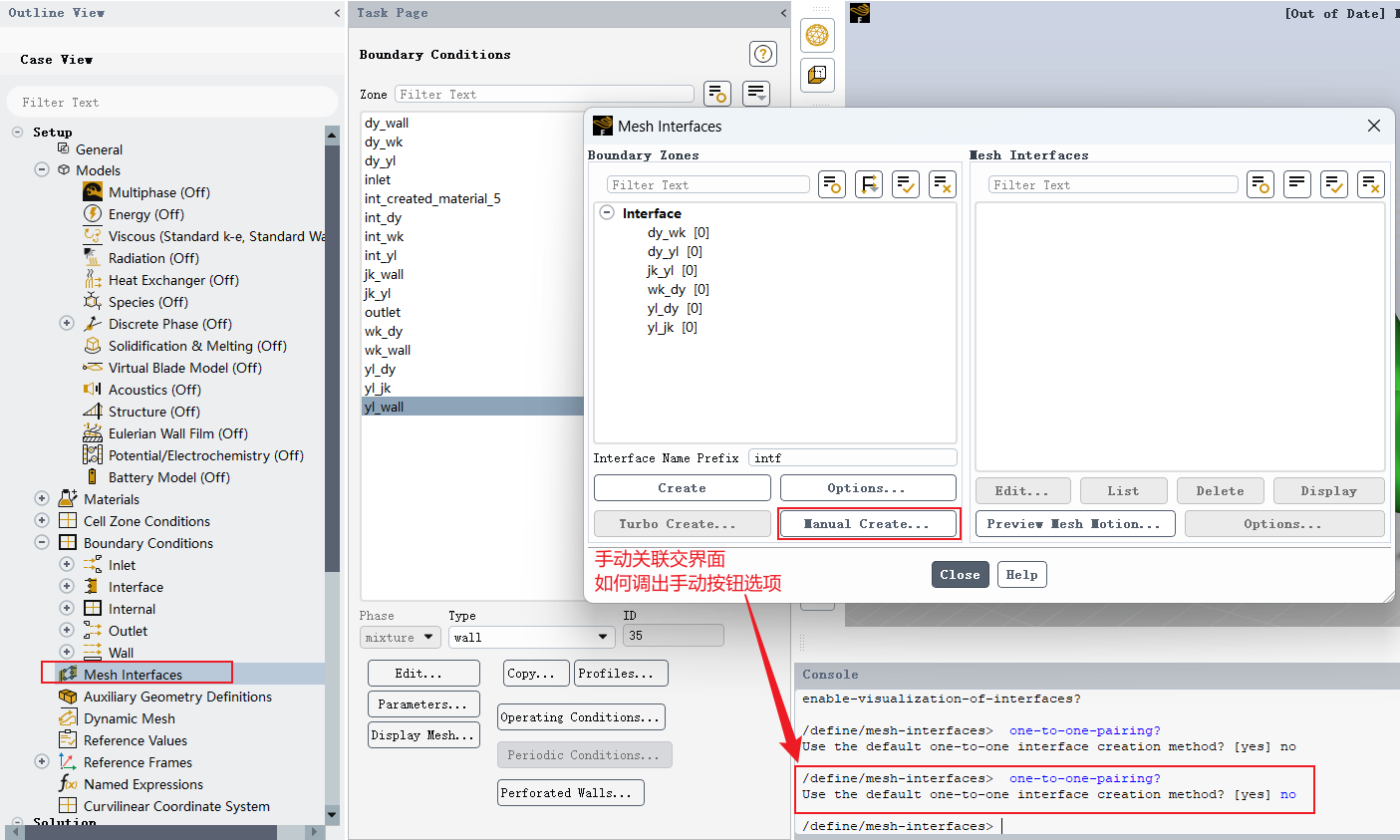
Task: Collapse the Boundary Conditions tree node
Action: [42, 543]
